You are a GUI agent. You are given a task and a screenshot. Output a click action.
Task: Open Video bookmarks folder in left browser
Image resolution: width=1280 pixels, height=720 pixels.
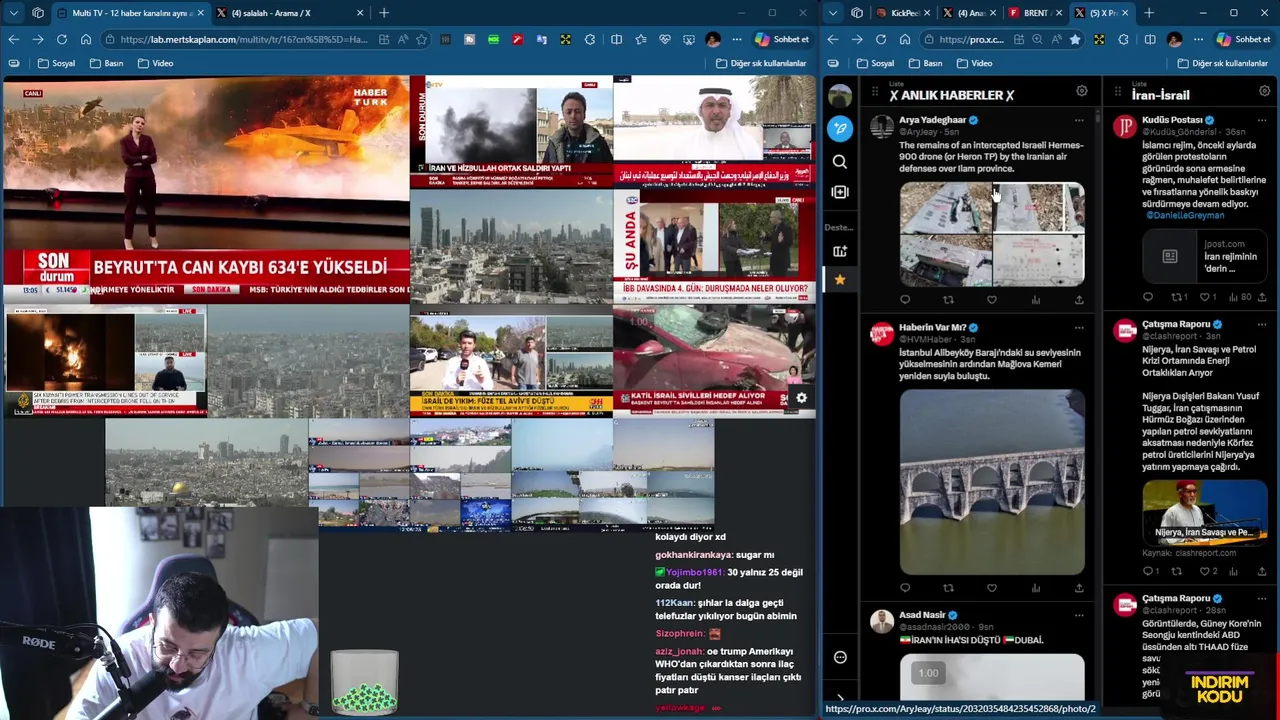coord(155,63)
